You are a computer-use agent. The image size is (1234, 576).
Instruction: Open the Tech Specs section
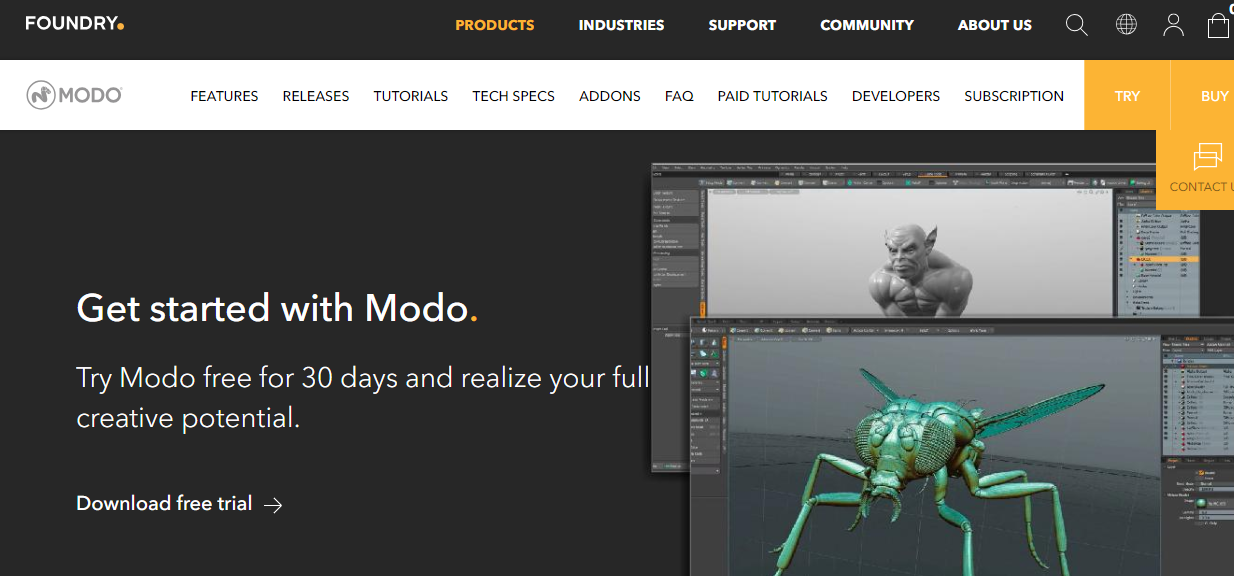514,96
